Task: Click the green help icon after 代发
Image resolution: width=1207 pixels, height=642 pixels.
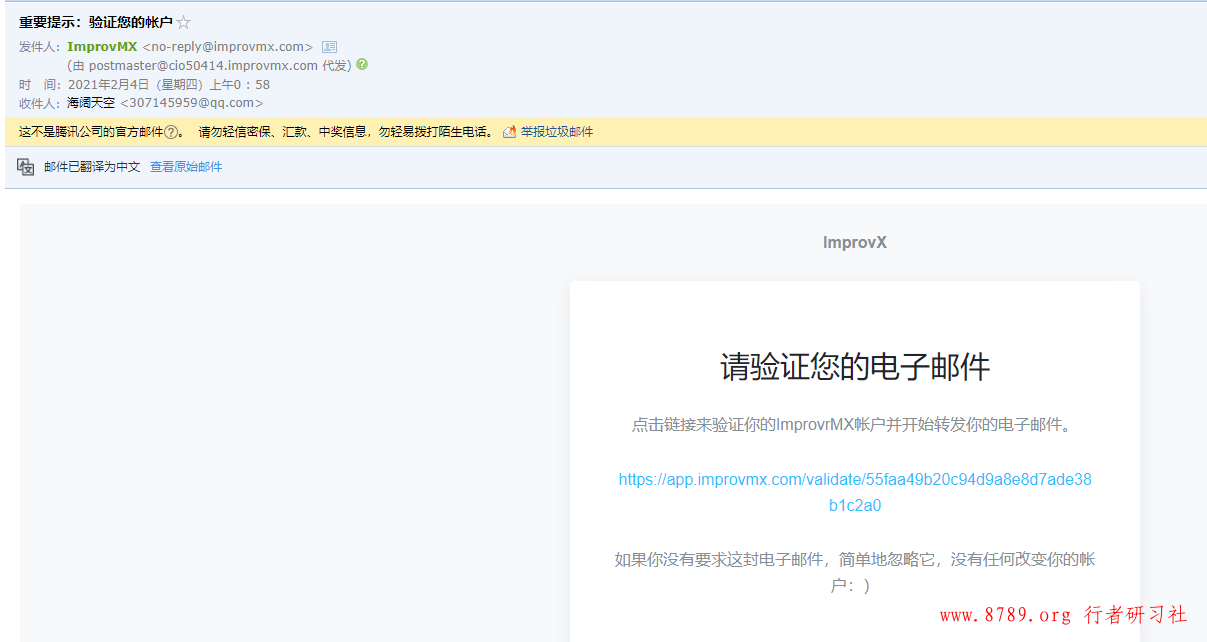Action: pos(362,64)
